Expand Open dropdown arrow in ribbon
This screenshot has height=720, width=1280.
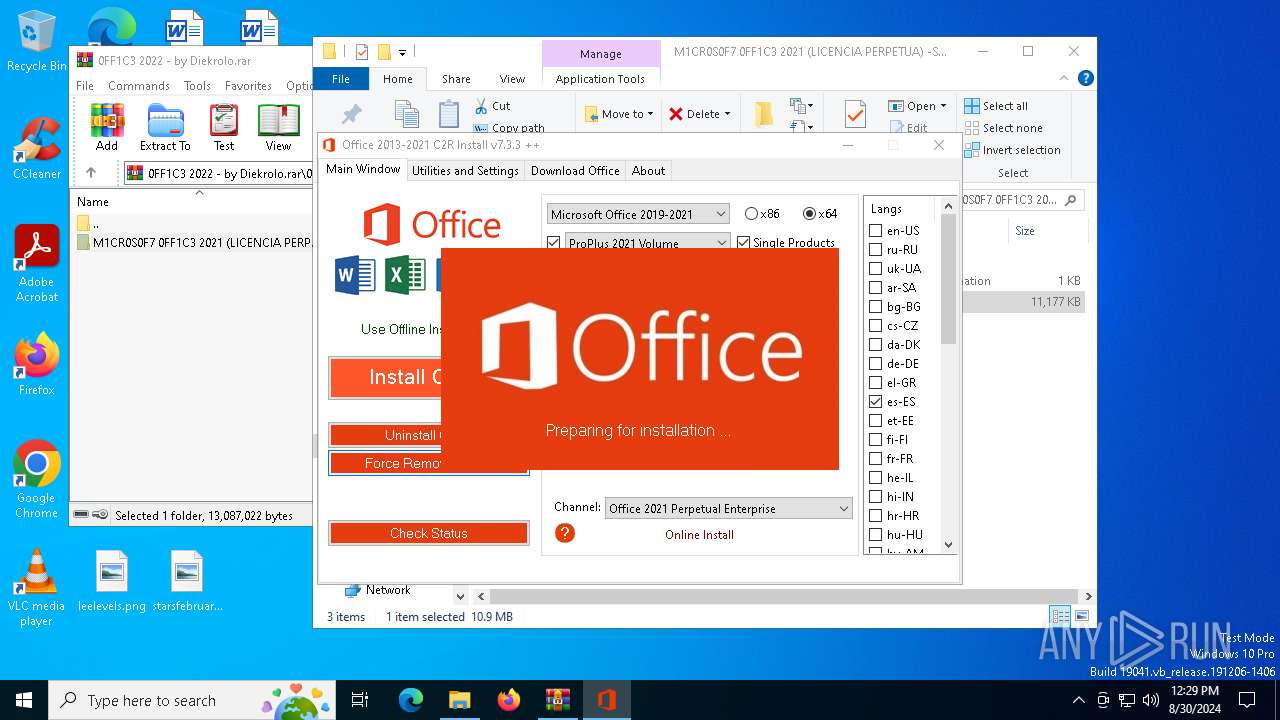(x=943, y=106)
